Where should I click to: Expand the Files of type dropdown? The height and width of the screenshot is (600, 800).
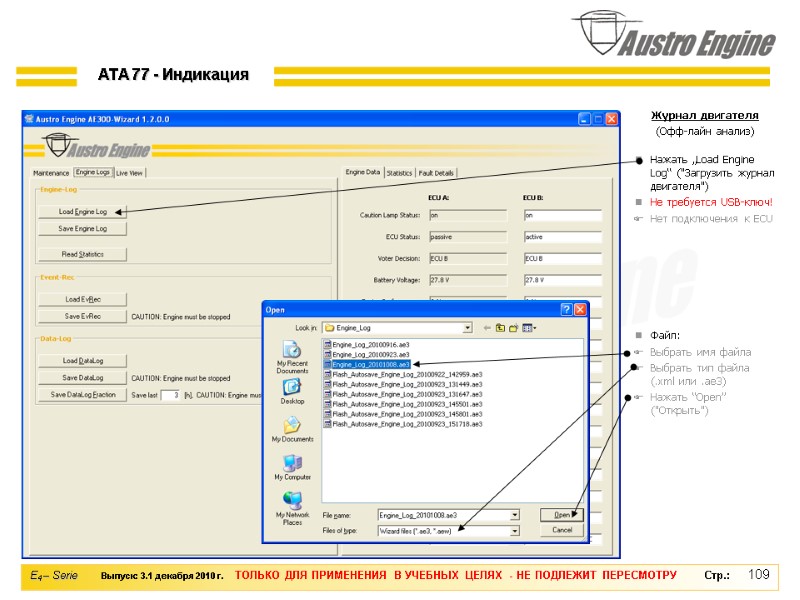[x=515, y=531]
